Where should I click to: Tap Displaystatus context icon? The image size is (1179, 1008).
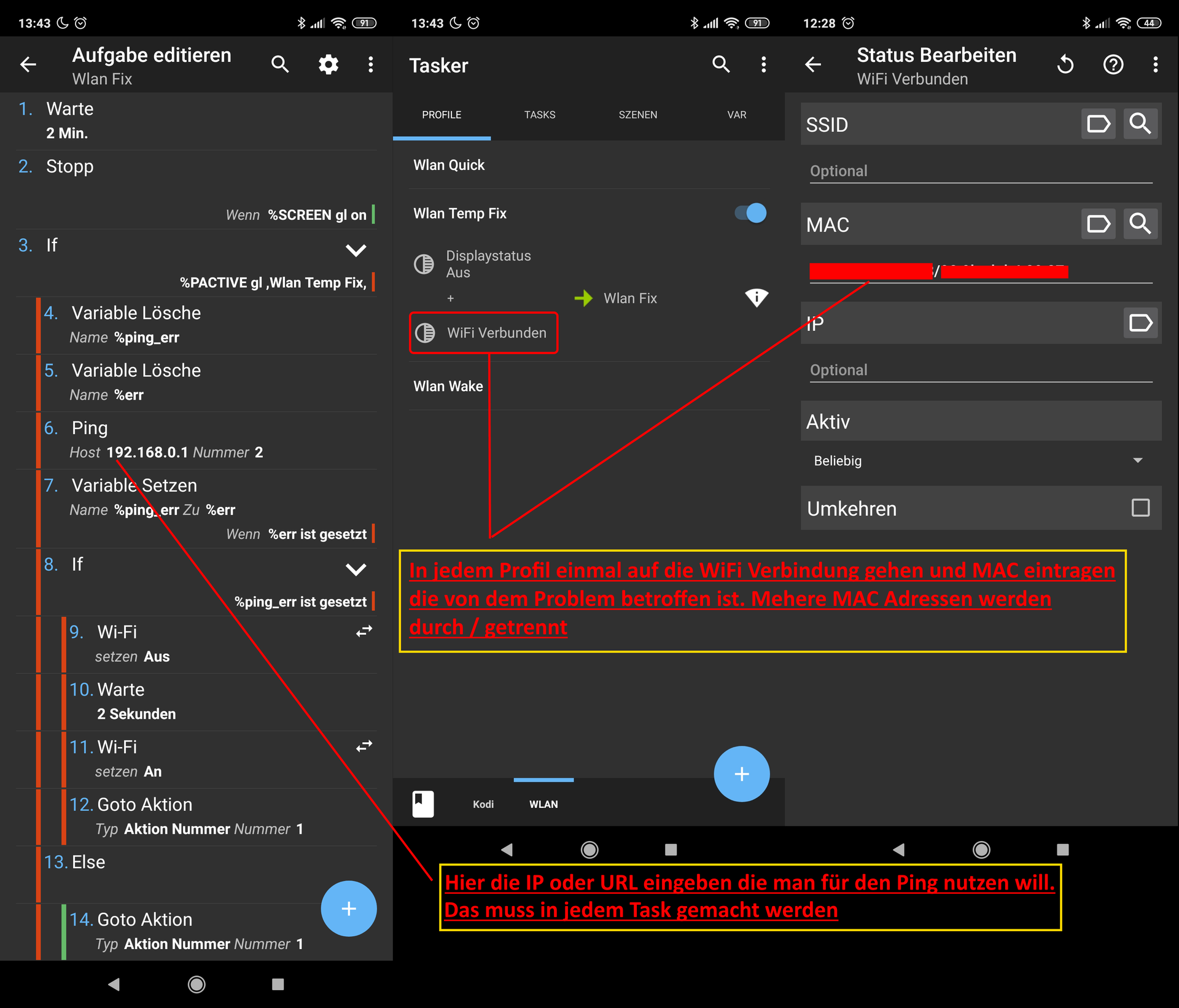point(424,264)
